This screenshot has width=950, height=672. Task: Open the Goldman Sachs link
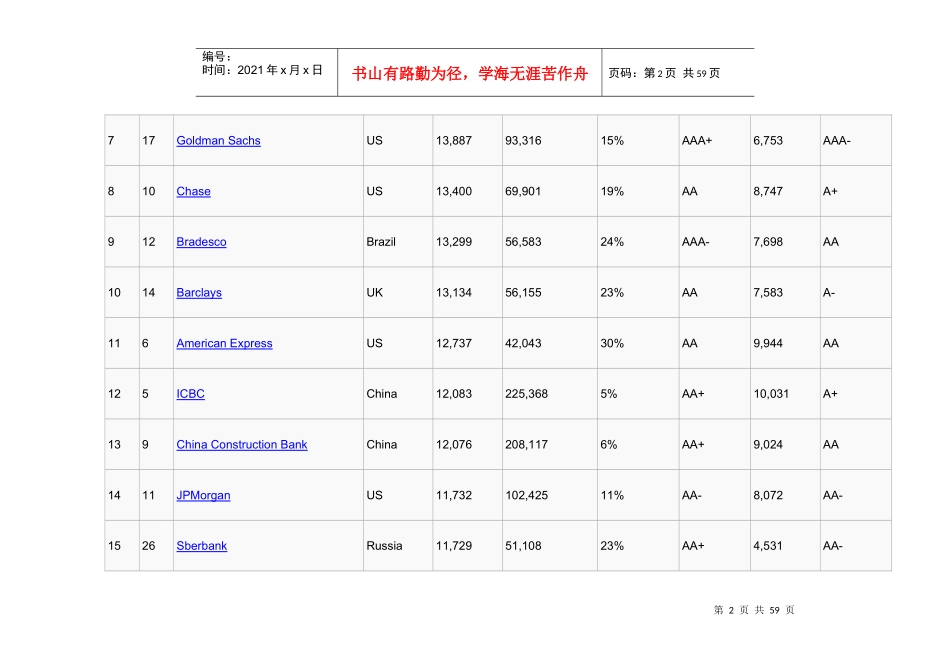[x=218, y=141]
